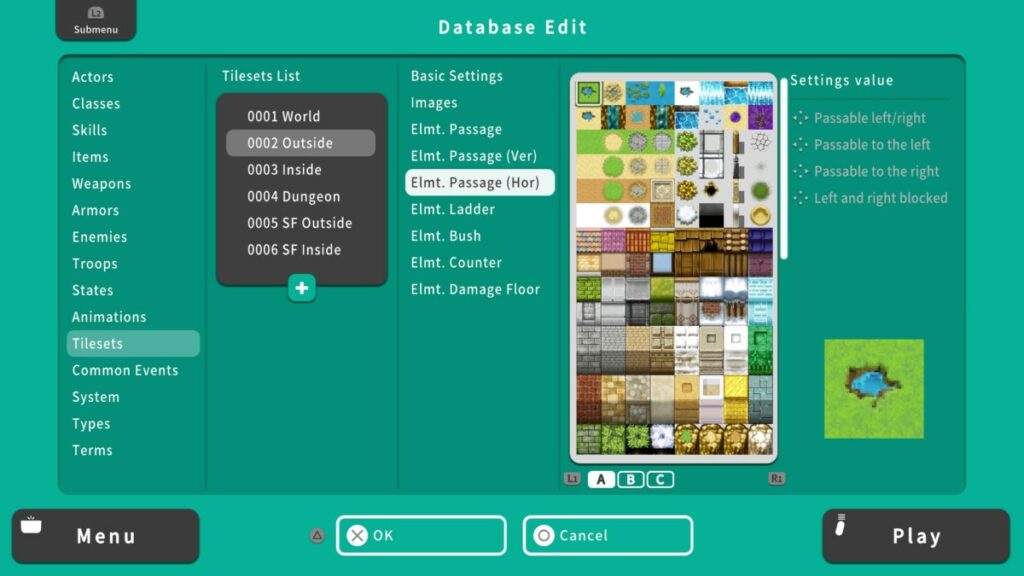The width and height of the screenshot is (1024, 576).
Task: Go to Common Events category
Action: coord(125,370)
